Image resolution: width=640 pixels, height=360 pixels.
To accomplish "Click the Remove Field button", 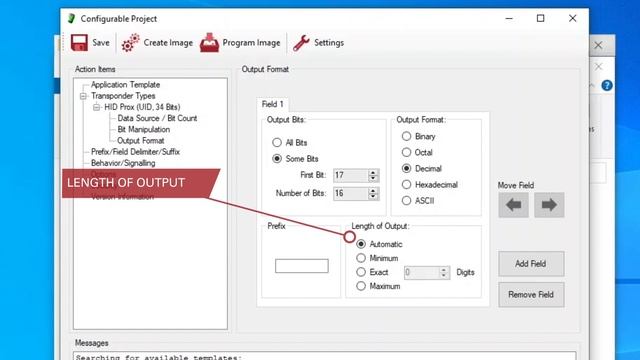I will pos(531,295).
